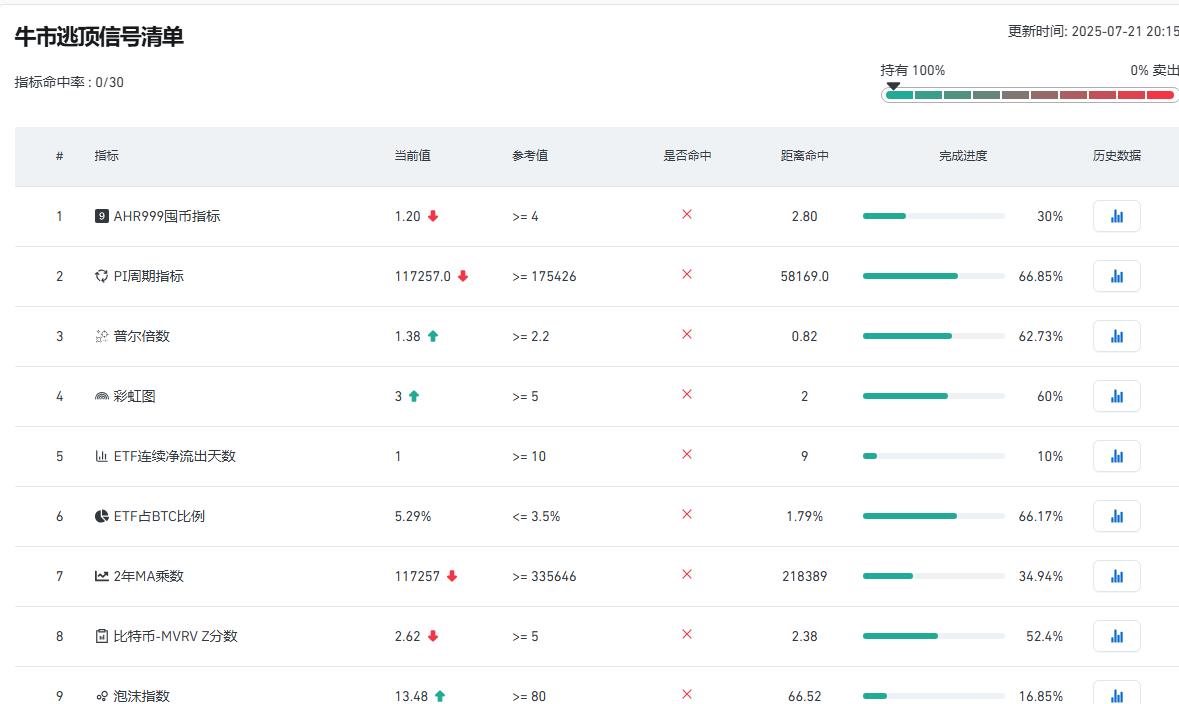
Task: Open the PI周期指标 indicator link
Action: tap(148, 276)
